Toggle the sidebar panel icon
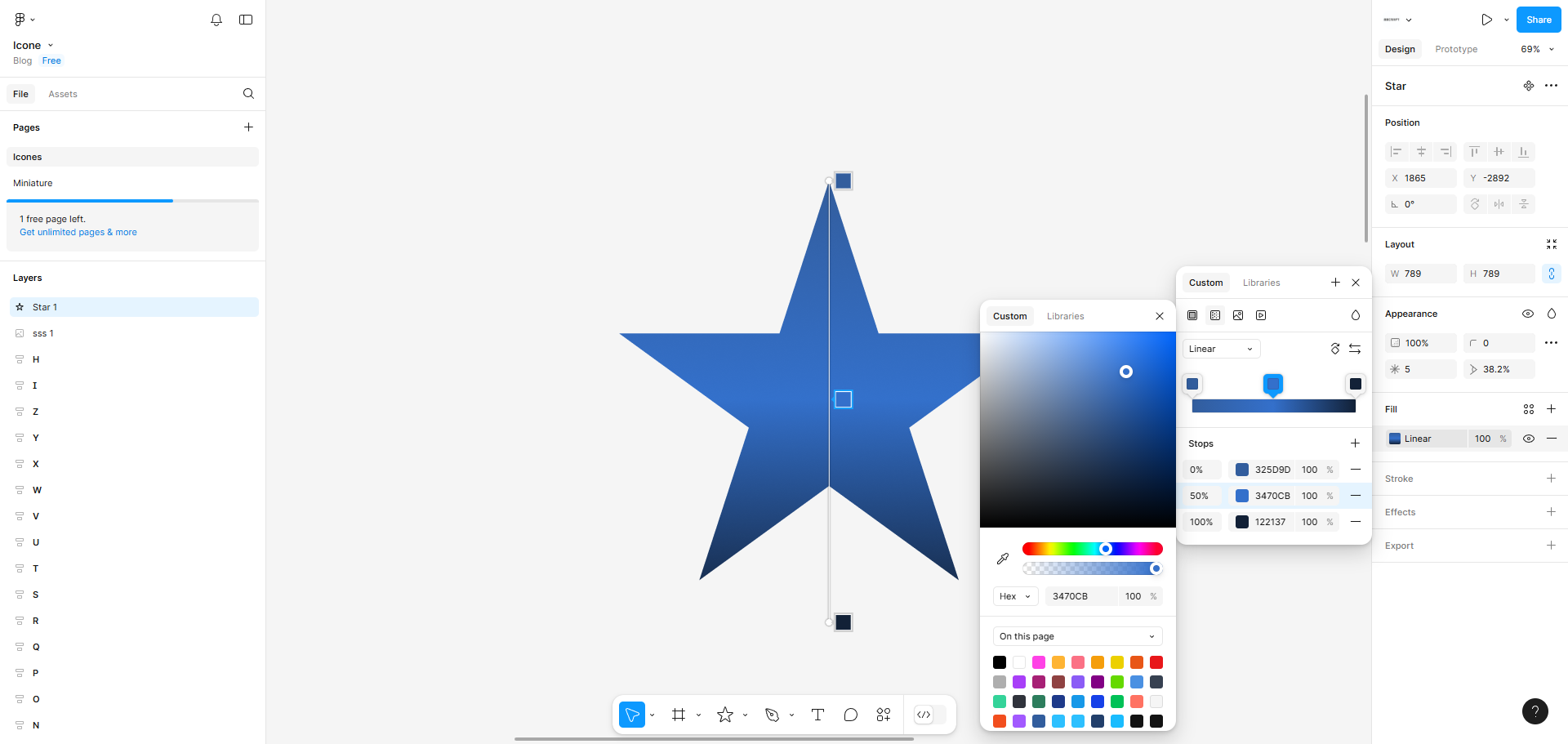 (x=246, y=20)
